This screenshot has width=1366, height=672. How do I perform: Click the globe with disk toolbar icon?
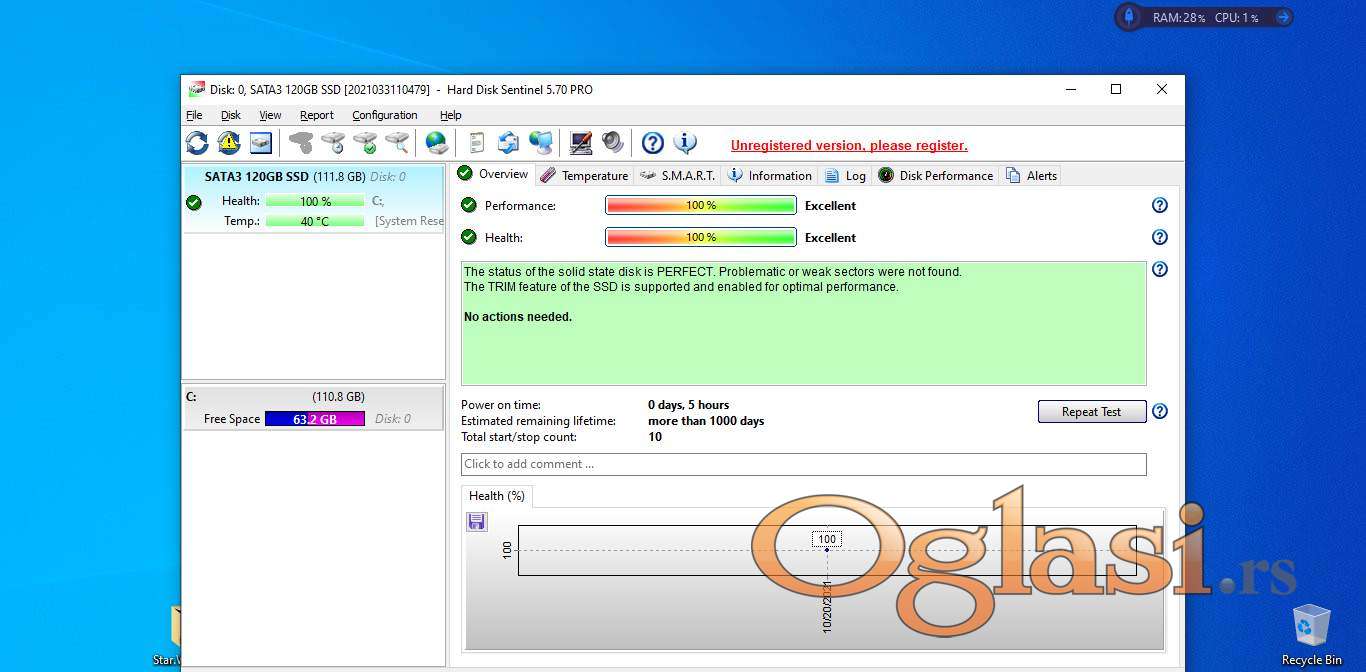(x=436, y=143)
